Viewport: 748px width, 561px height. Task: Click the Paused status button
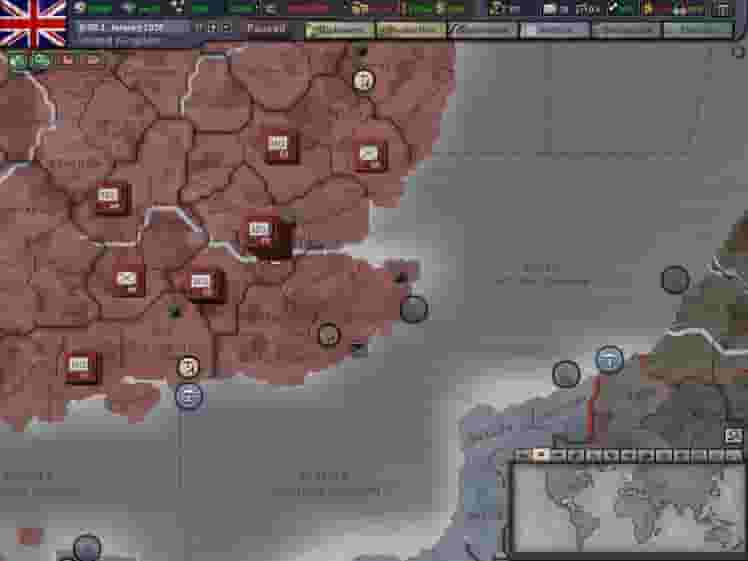(266, 28)
